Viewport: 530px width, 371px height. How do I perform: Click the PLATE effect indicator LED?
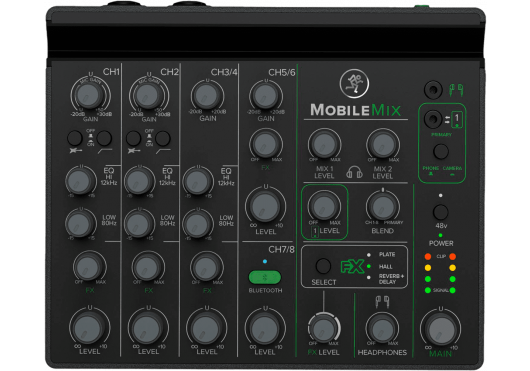[x=369, y=254]
